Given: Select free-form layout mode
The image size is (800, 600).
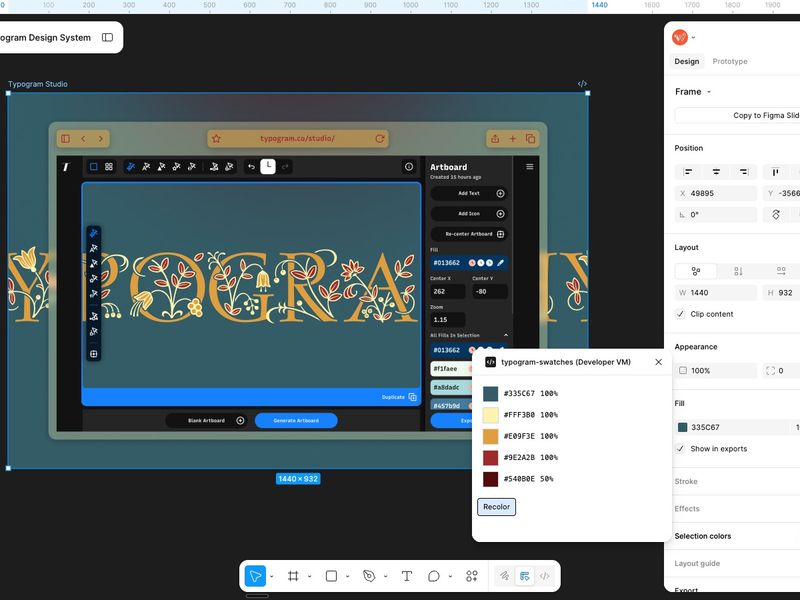Looking at the screenshot, I should 696,271.
